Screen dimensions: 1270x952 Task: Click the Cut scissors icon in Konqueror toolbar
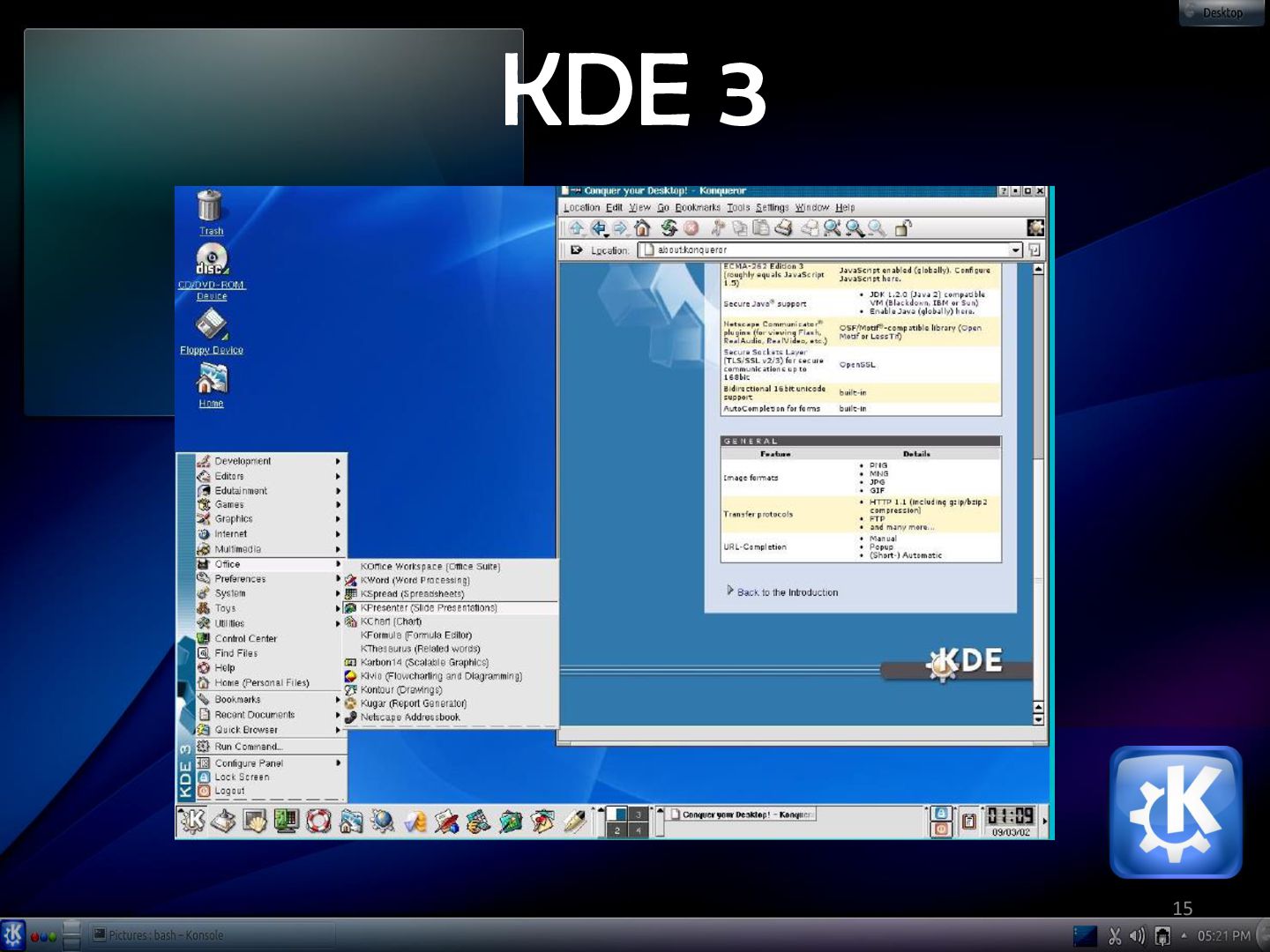point(719,228)
